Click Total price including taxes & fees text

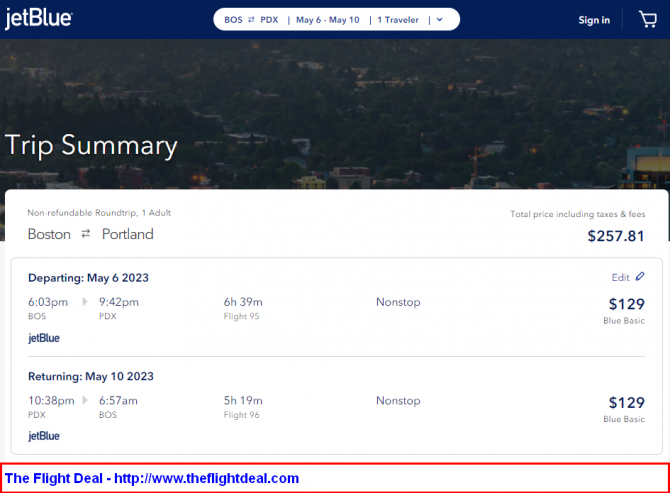click(578, 214)
